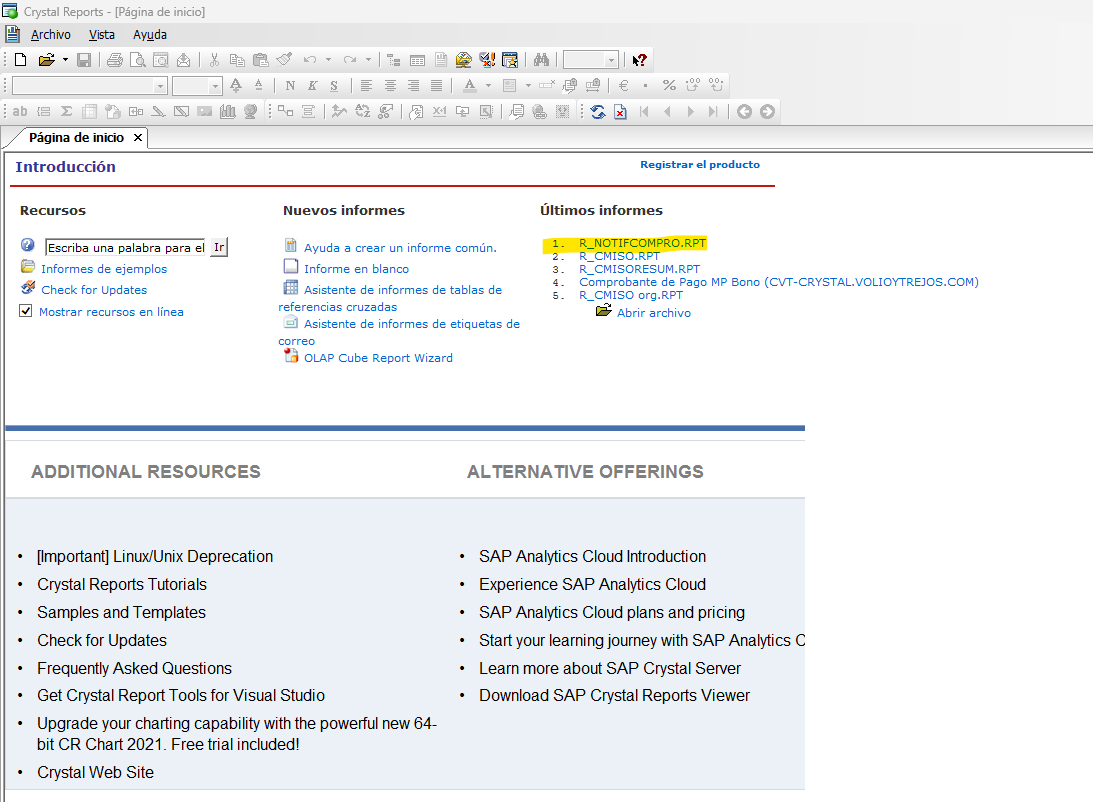
Task: Click the Cut scissors icon
Action: (x=214, y=60)
